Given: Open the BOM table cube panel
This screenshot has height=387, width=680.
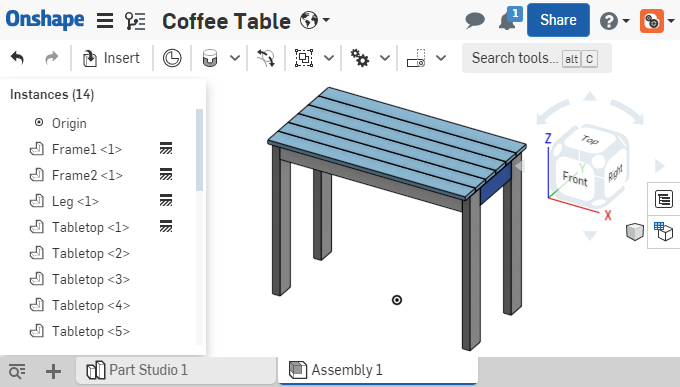Looking at the screenshot, I should 663,231.
